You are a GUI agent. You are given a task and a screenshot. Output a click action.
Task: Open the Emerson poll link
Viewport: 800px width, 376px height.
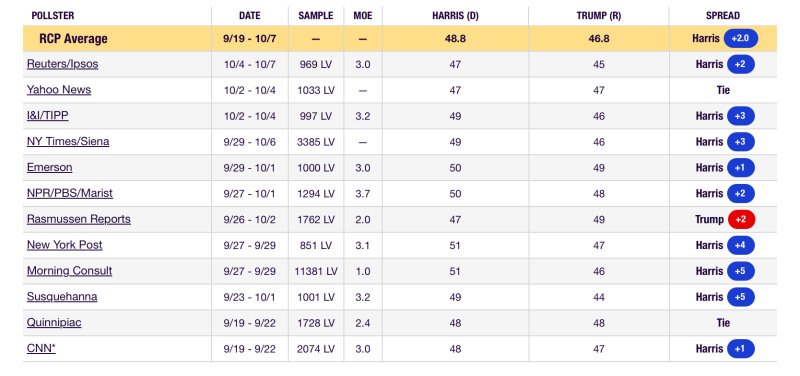(49, 167)
